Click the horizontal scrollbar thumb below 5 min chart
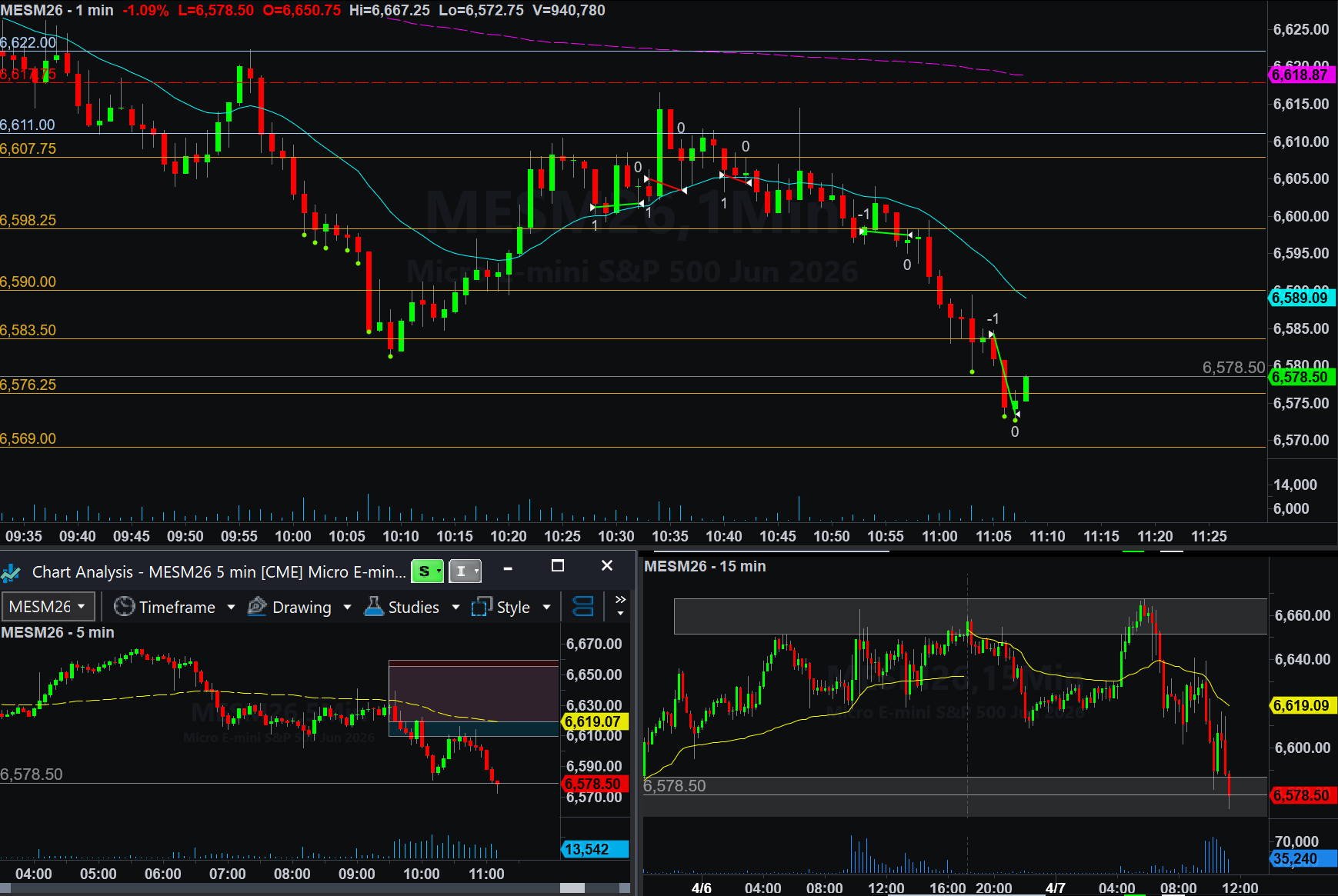The image size is (1338, 896). (572, 888)
